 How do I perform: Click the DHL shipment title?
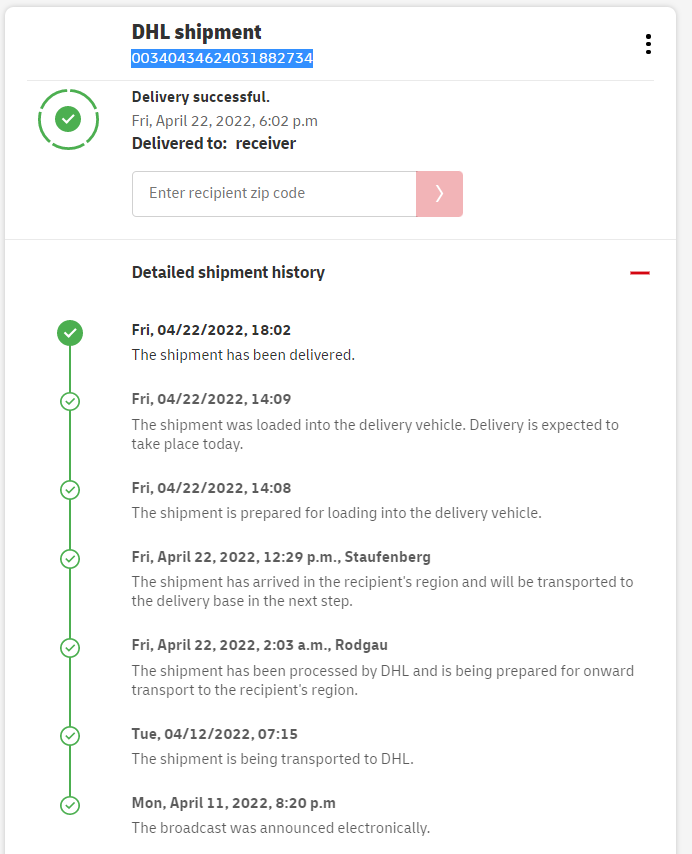tap(197, 32)
